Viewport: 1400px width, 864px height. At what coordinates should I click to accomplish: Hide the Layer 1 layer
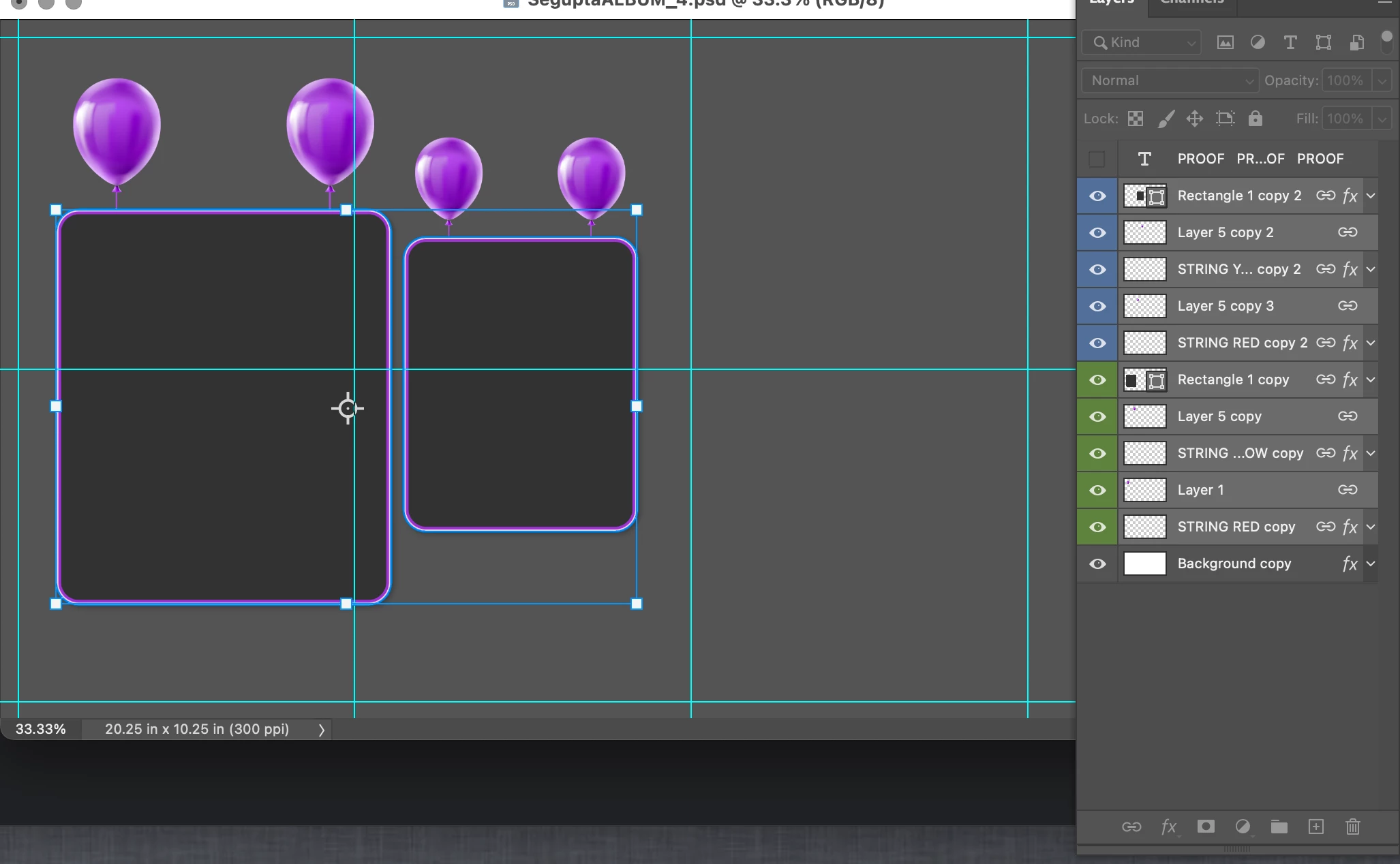coord(1097,490)
